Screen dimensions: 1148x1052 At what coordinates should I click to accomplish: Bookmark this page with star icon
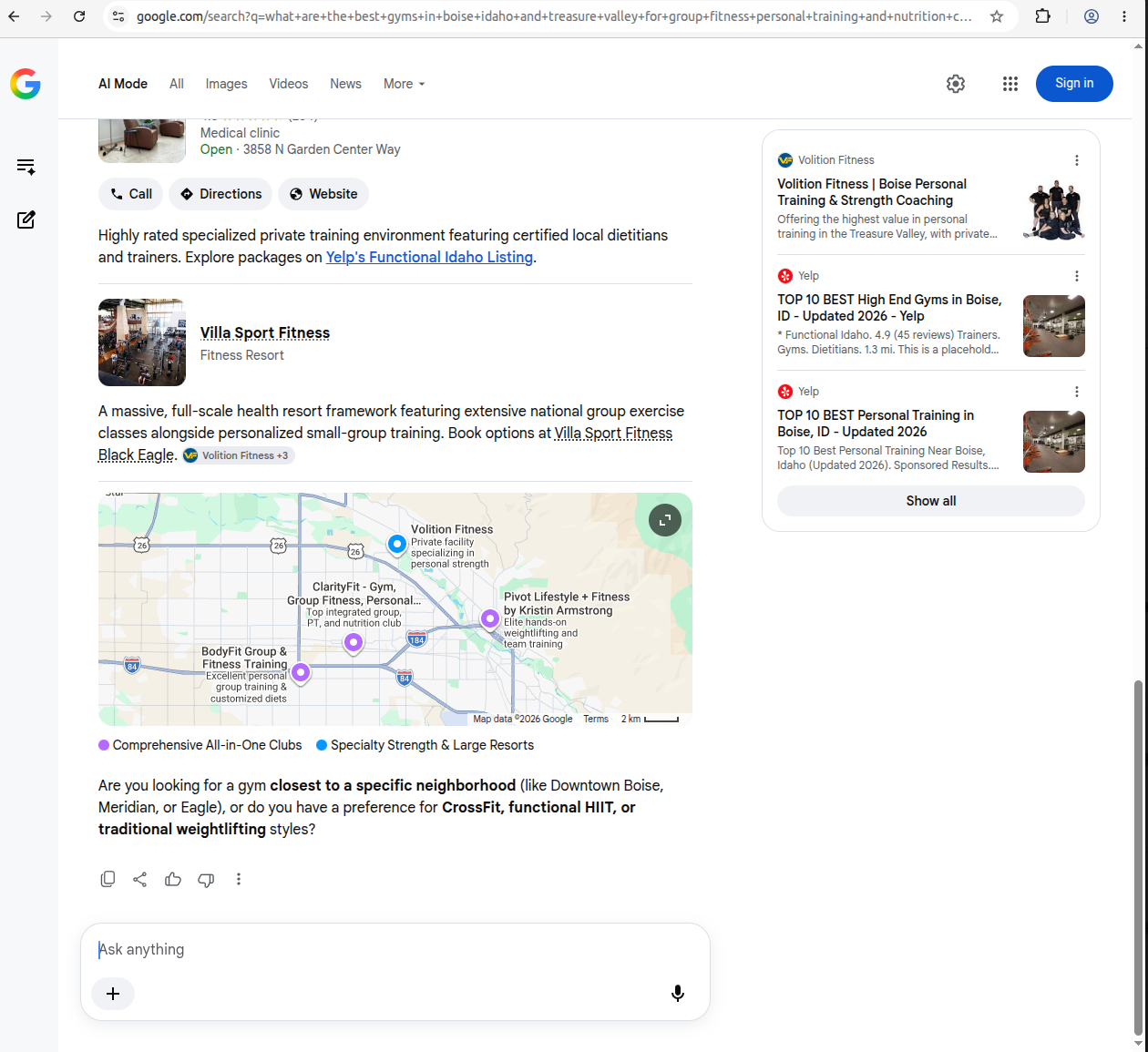[997, 16]
